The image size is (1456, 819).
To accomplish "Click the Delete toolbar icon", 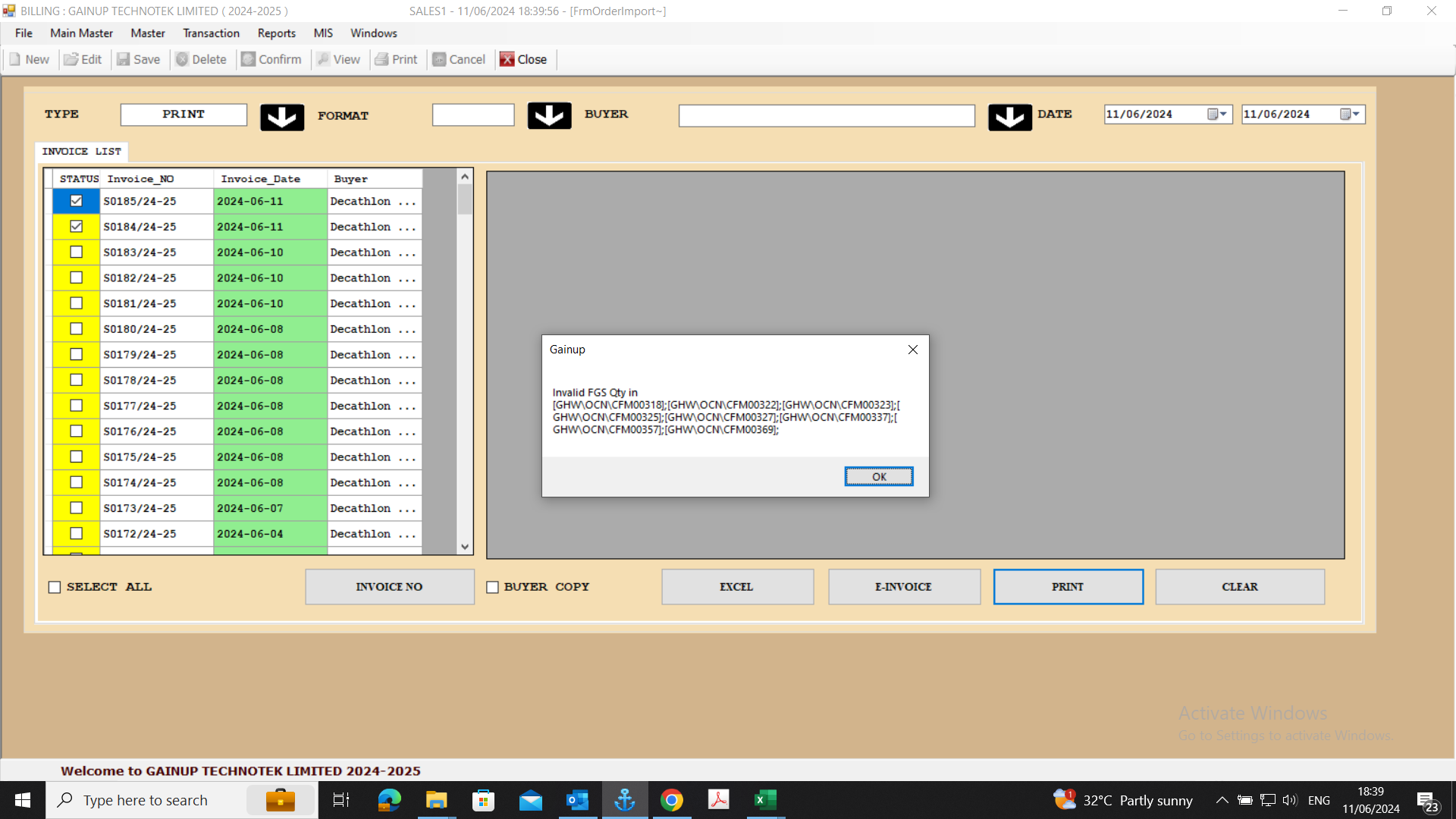I will 182,59.
